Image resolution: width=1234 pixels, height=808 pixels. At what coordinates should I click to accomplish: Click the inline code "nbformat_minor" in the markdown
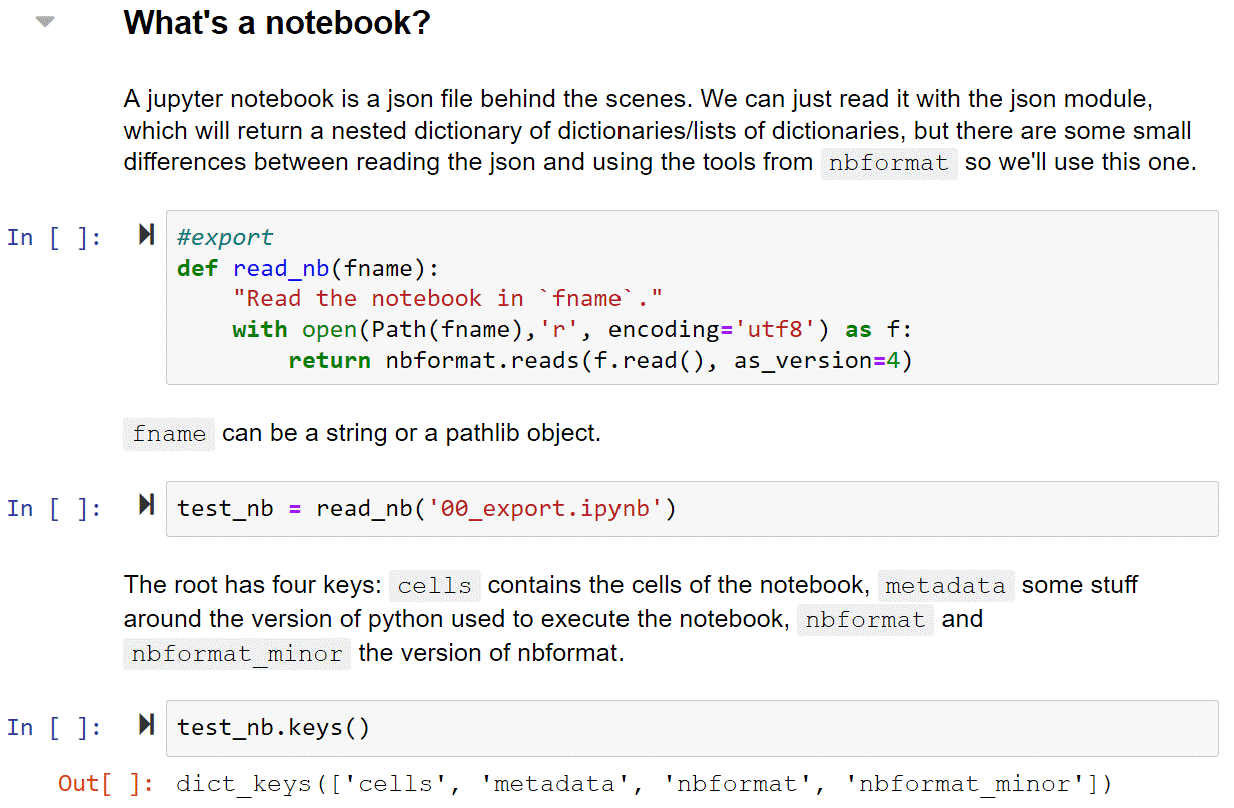point(237,655)
